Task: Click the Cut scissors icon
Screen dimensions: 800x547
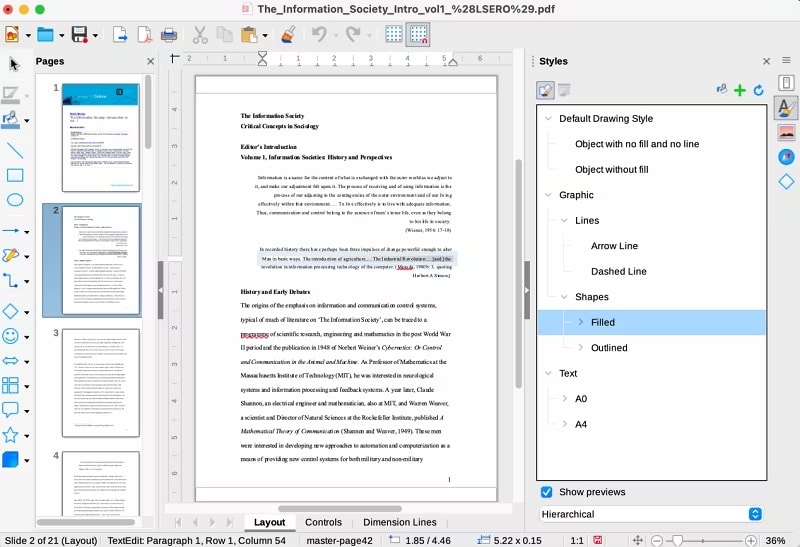Action: pos(200,35)
